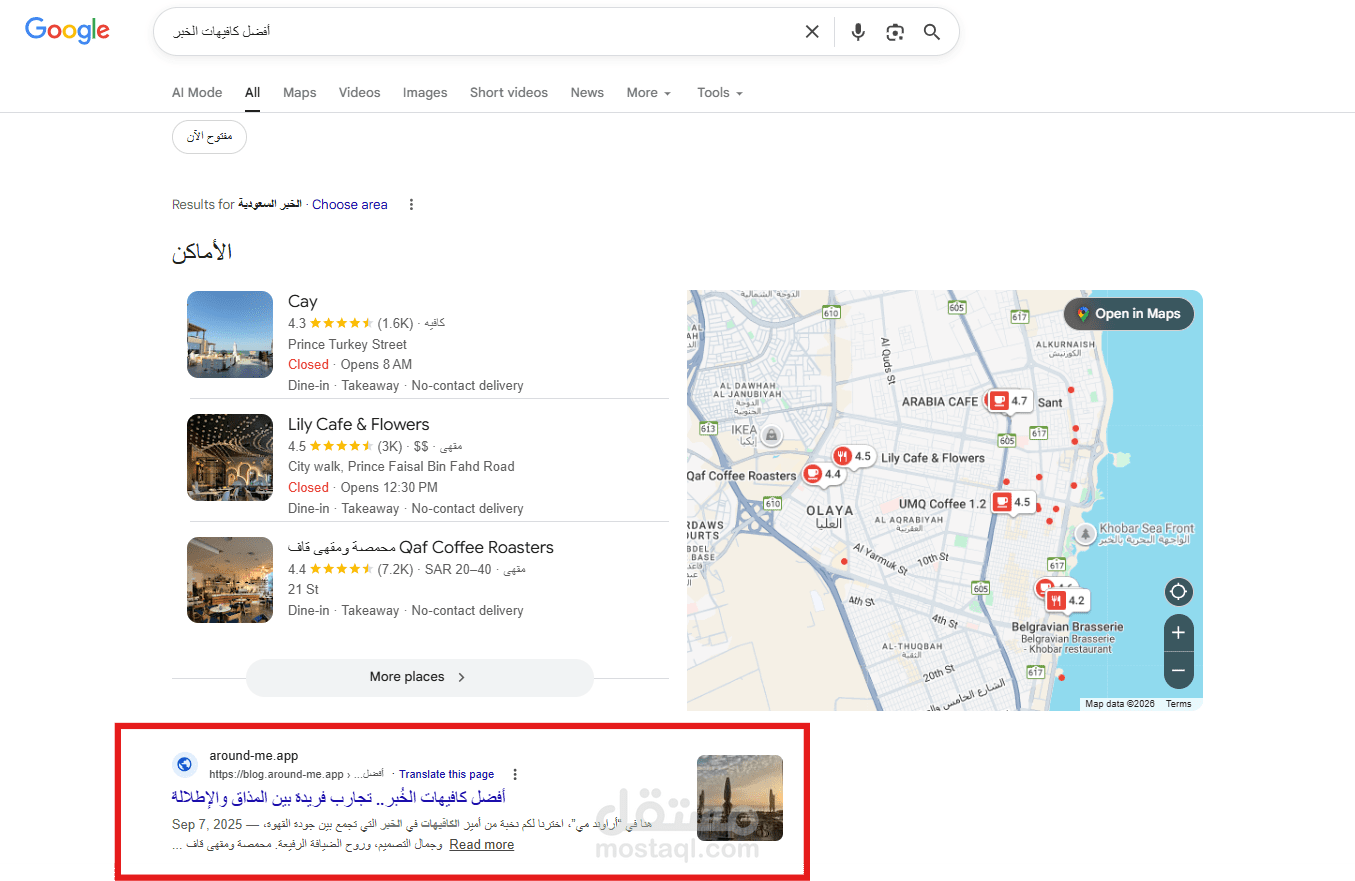1355x881 pixels.
Task: Click inside the search query field
Action: 480,32
